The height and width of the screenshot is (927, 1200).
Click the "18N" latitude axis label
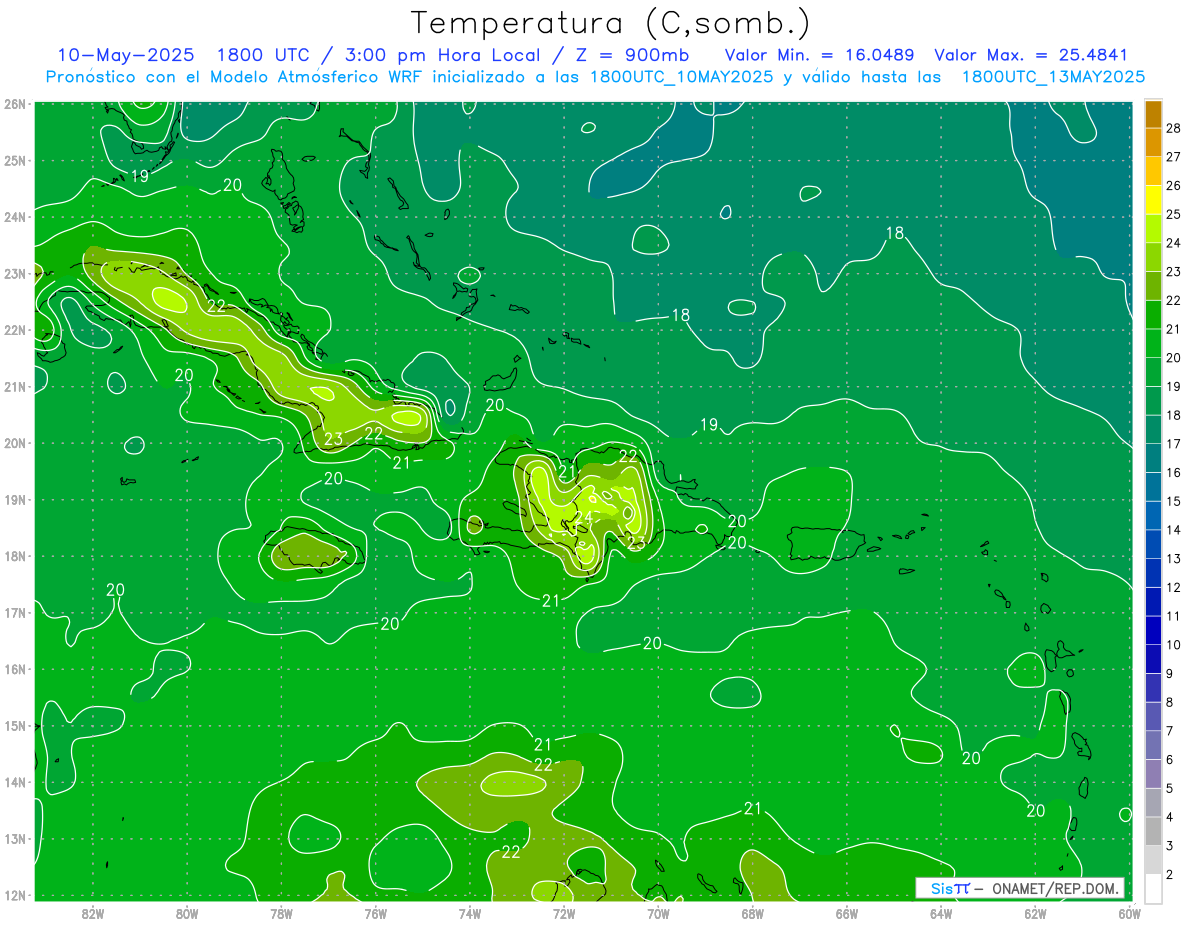coord(15,556)
